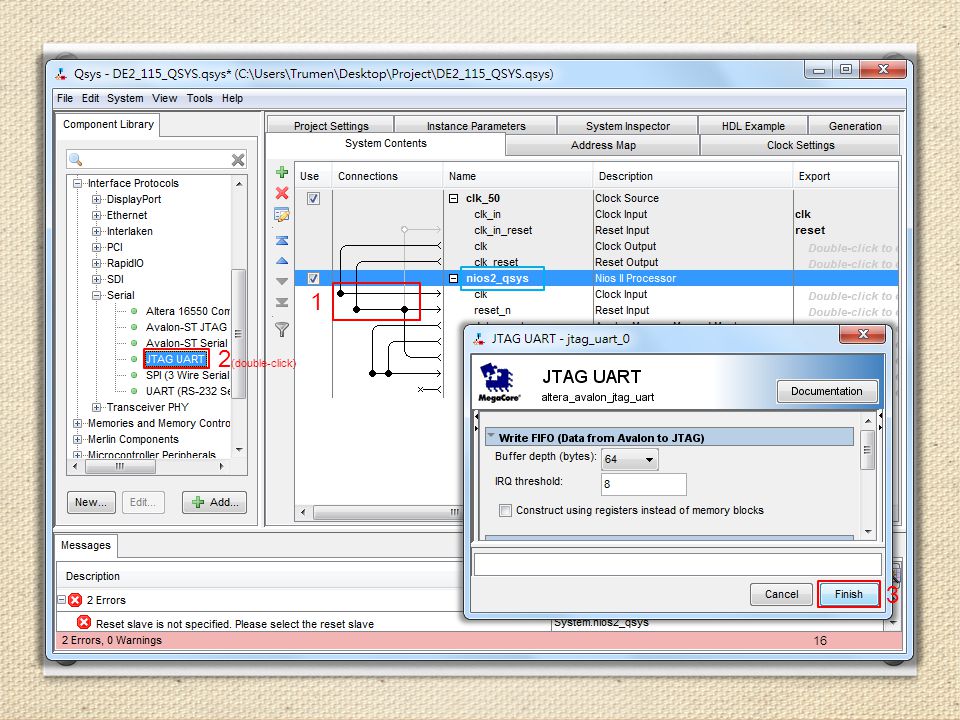Expand the DisplayPort tree node
Image resolution: width=960 pixels, height=720 pixels.
(96, 200)
